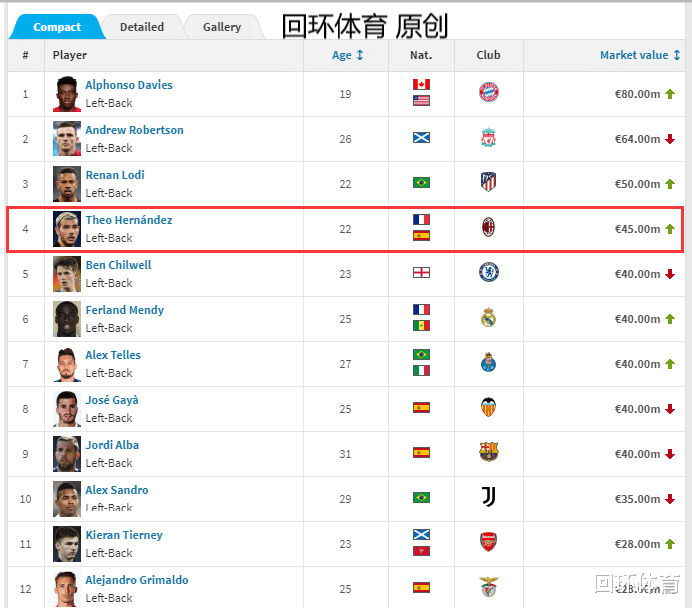Image resolution: width=692 pixels, height=608 pixels.
Task: Select the Compact tab
Action: point(57,27)
